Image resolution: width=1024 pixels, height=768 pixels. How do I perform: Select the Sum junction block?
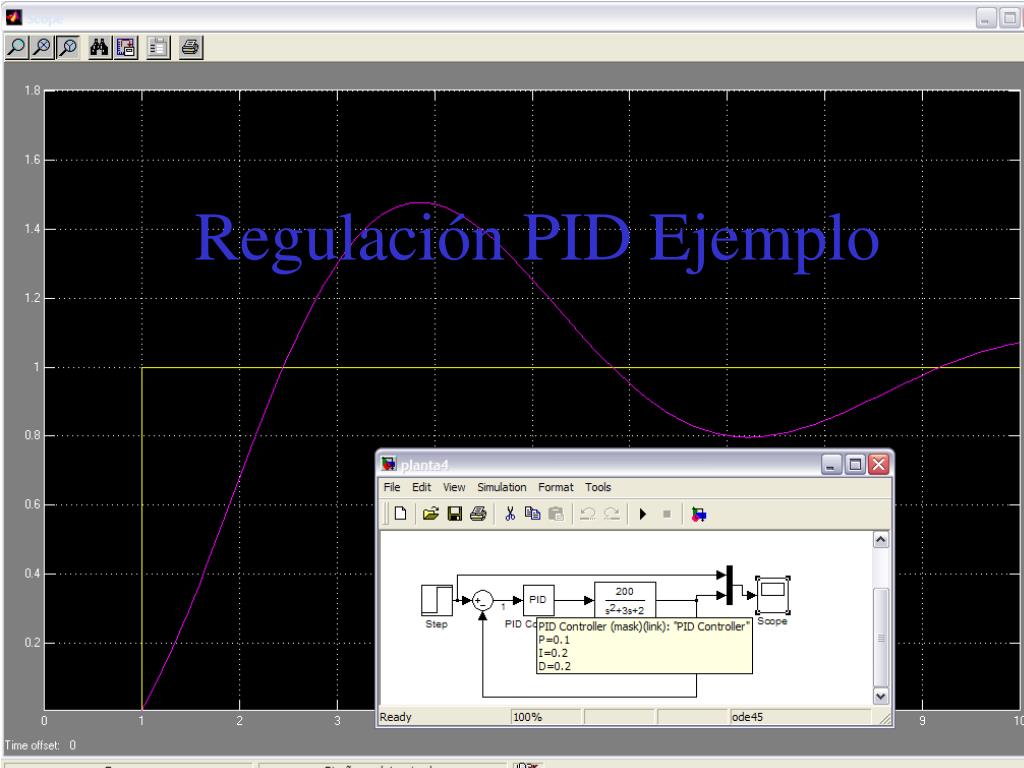tap(483, 600)
